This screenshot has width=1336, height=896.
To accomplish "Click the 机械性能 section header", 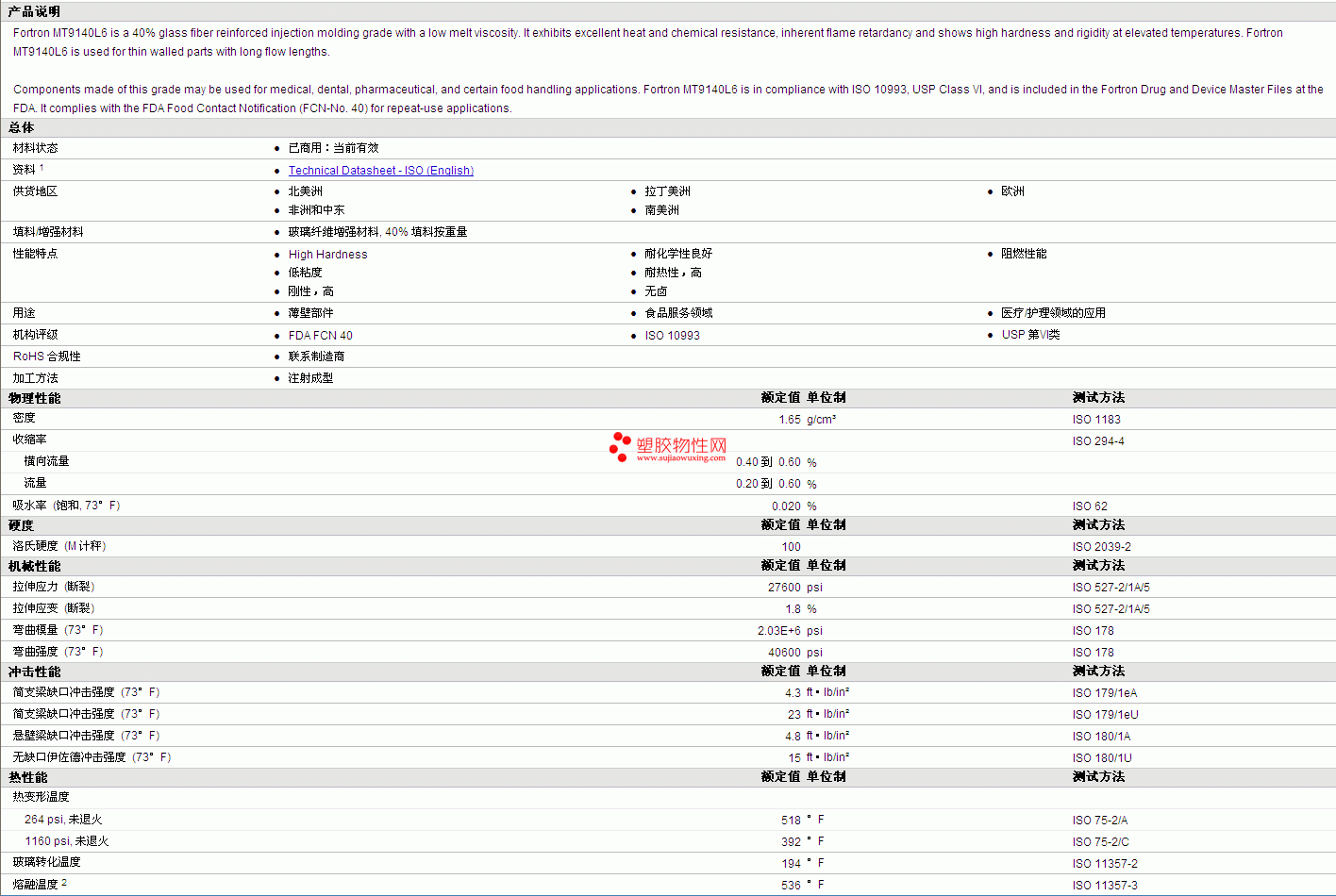I will (x=34, y=566).
